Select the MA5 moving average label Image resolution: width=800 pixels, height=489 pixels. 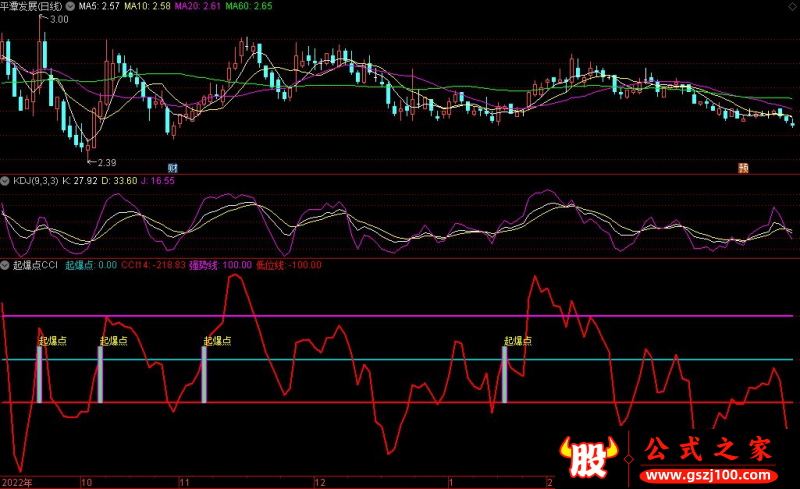click(x=100, y=6)
